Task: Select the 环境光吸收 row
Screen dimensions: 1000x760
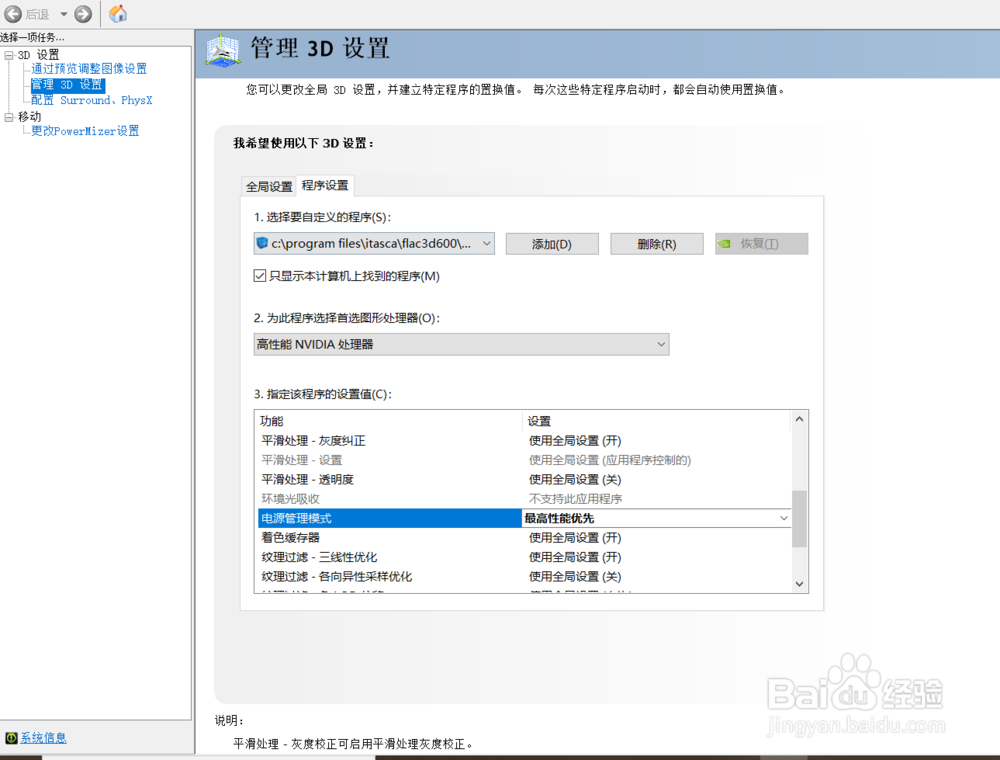Action: (x=523, y=499)
